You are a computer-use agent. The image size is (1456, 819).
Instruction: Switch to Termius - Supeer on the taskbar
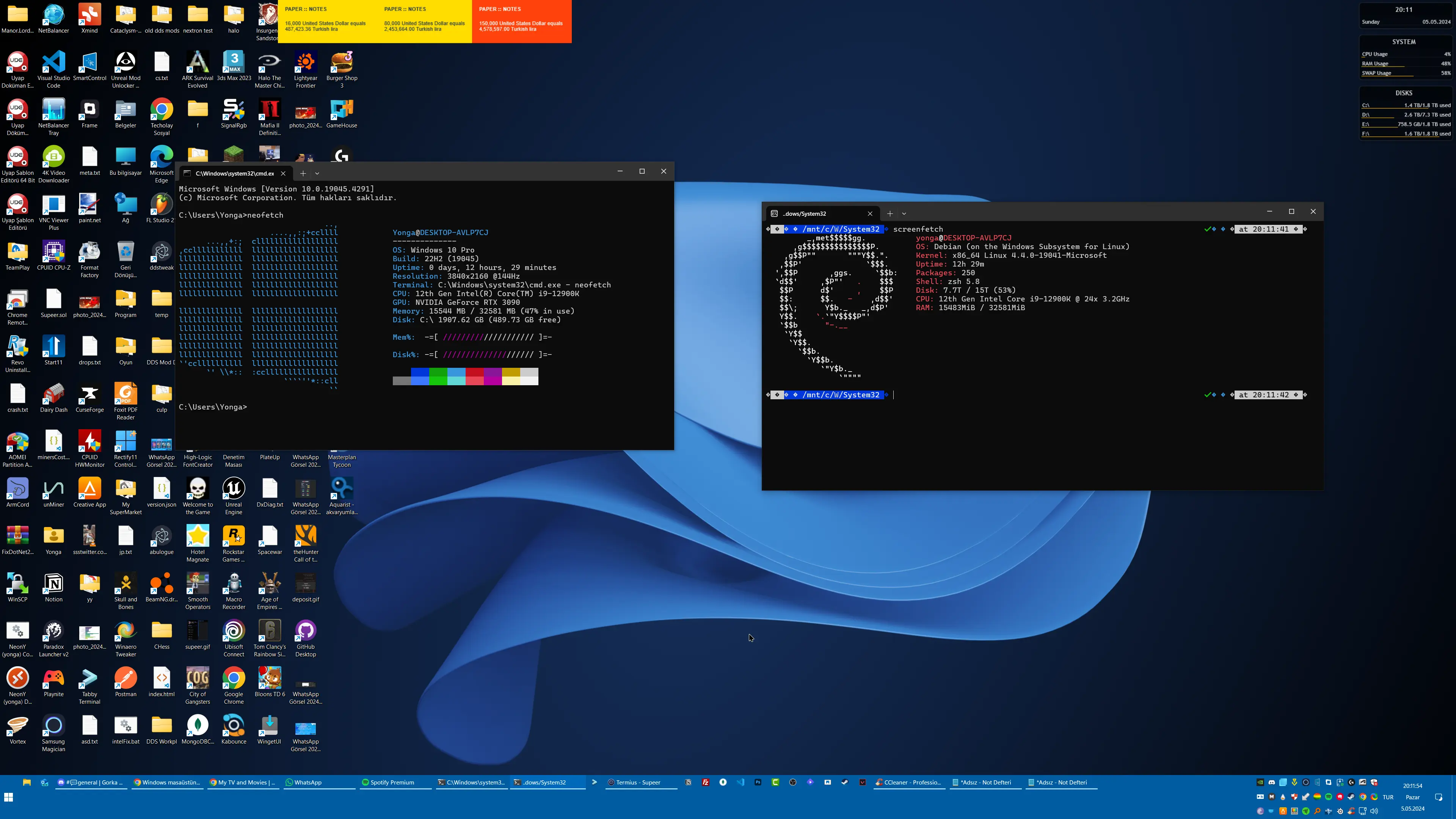pos(641,782)
